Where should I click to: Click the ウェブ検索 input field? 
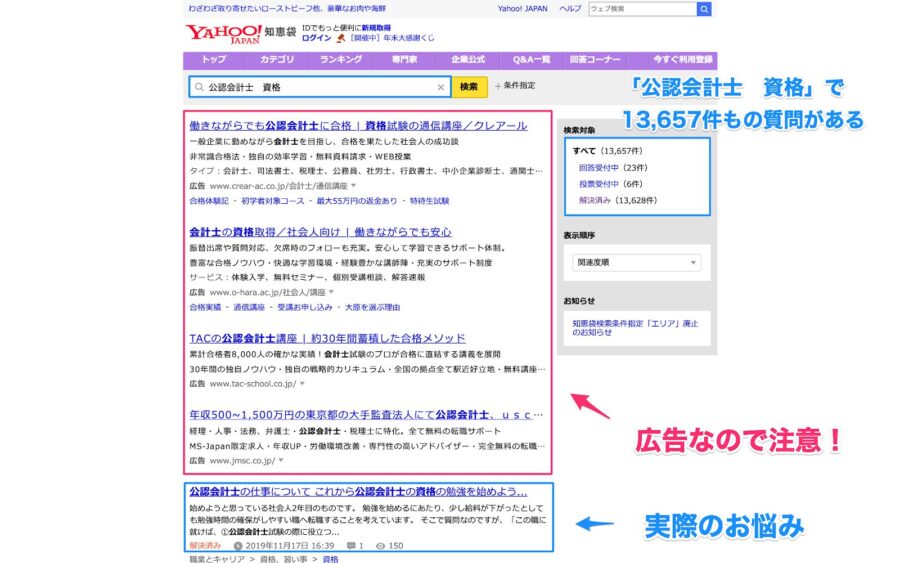coord(643,9)
